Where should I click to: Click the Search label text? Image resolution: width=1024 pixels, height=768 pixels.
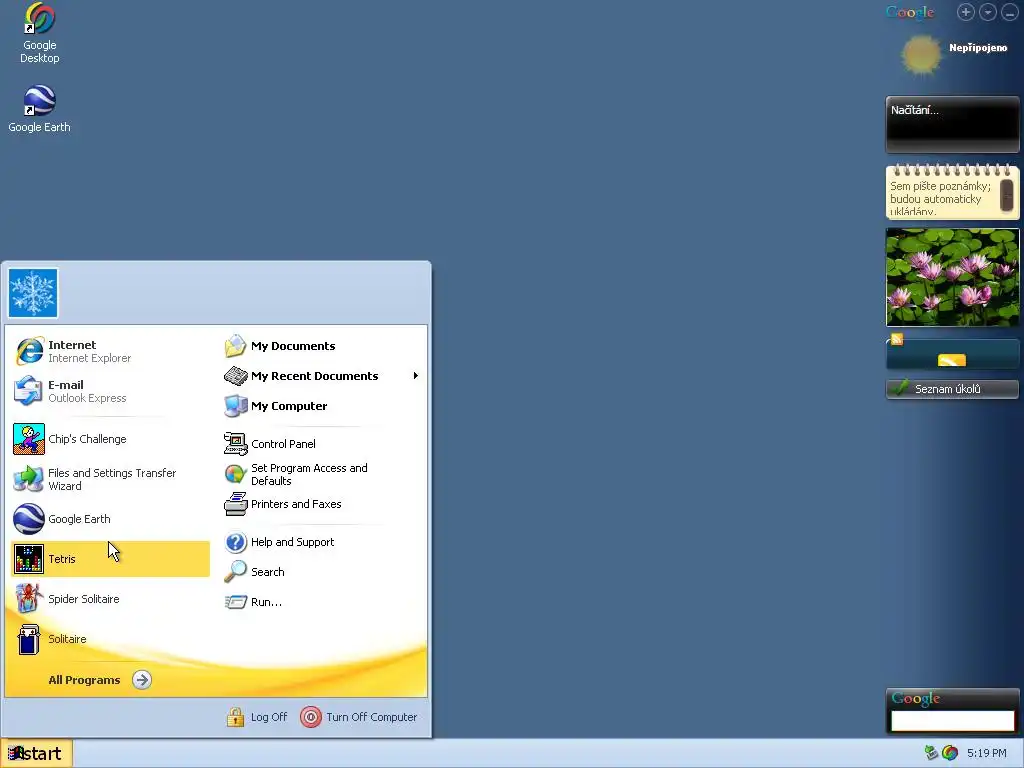268,572
